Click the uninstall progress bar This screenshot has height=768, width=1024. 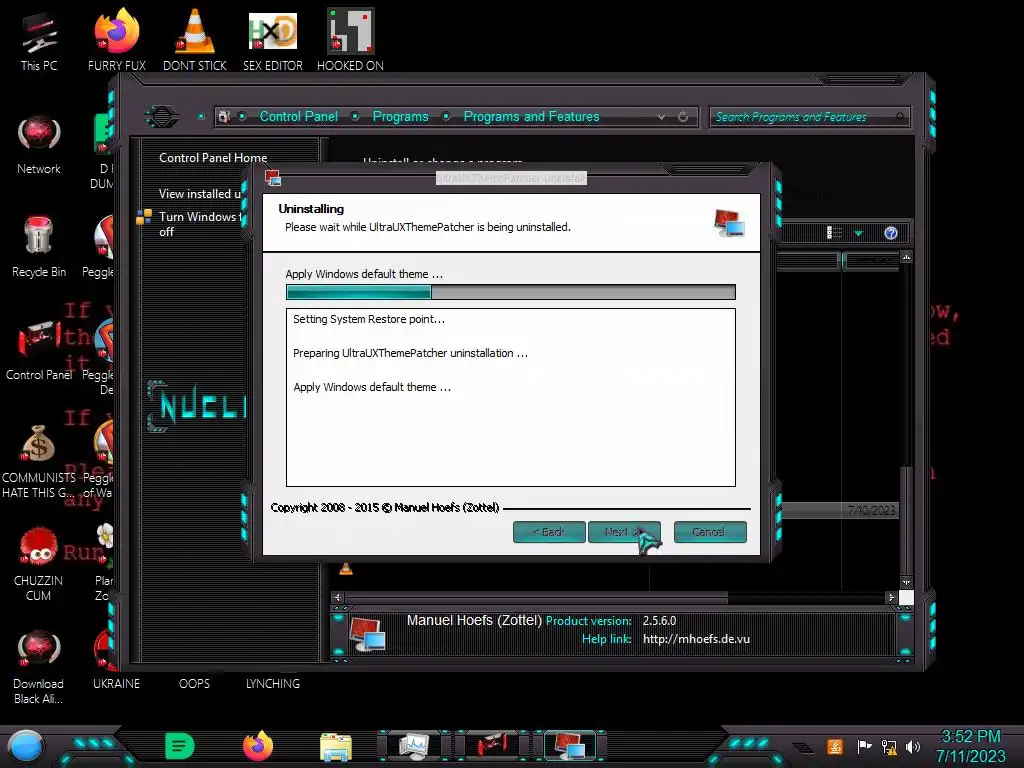(x=511, y=292)
